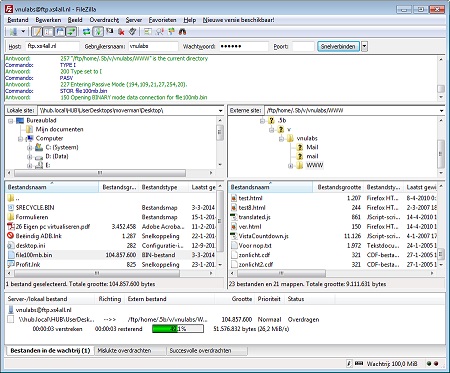This screenshot has width=450, height=373.
Task: Toggle synchronized browsing icon
Action: [171, 32]
